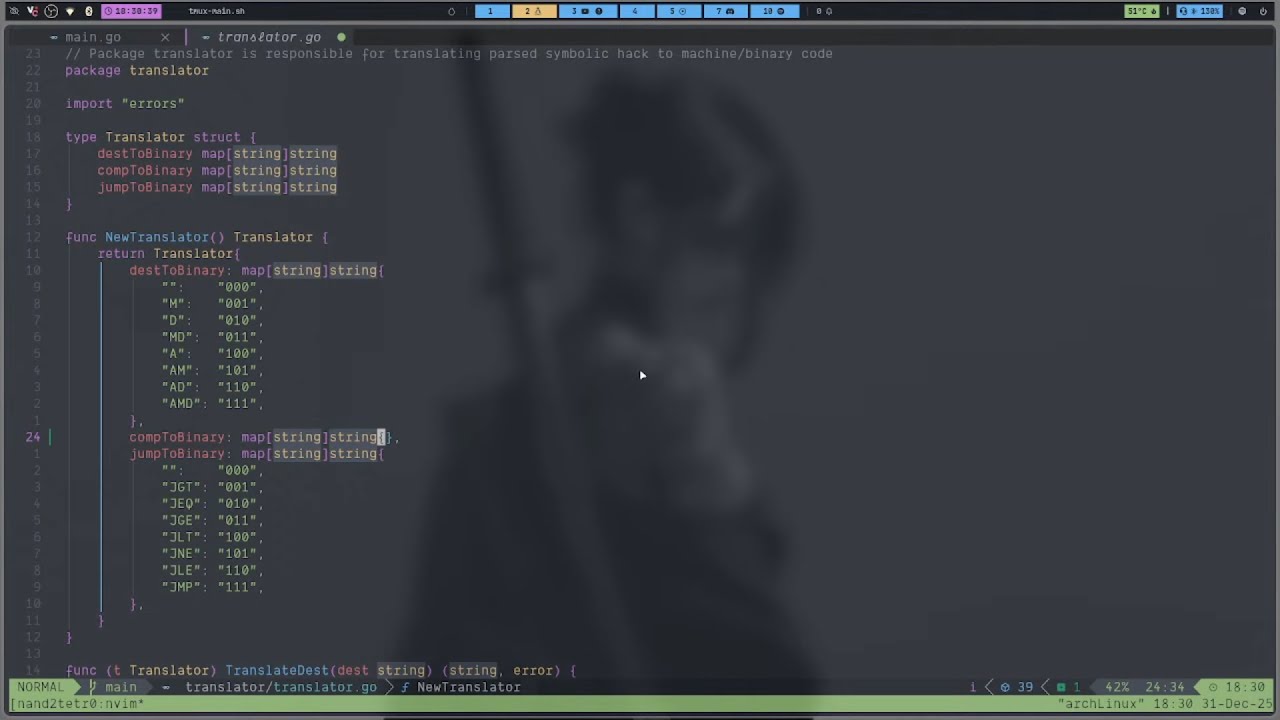Click the "JEQ": "010" map entry
The image size is (1280, 720).
point(213,503)
